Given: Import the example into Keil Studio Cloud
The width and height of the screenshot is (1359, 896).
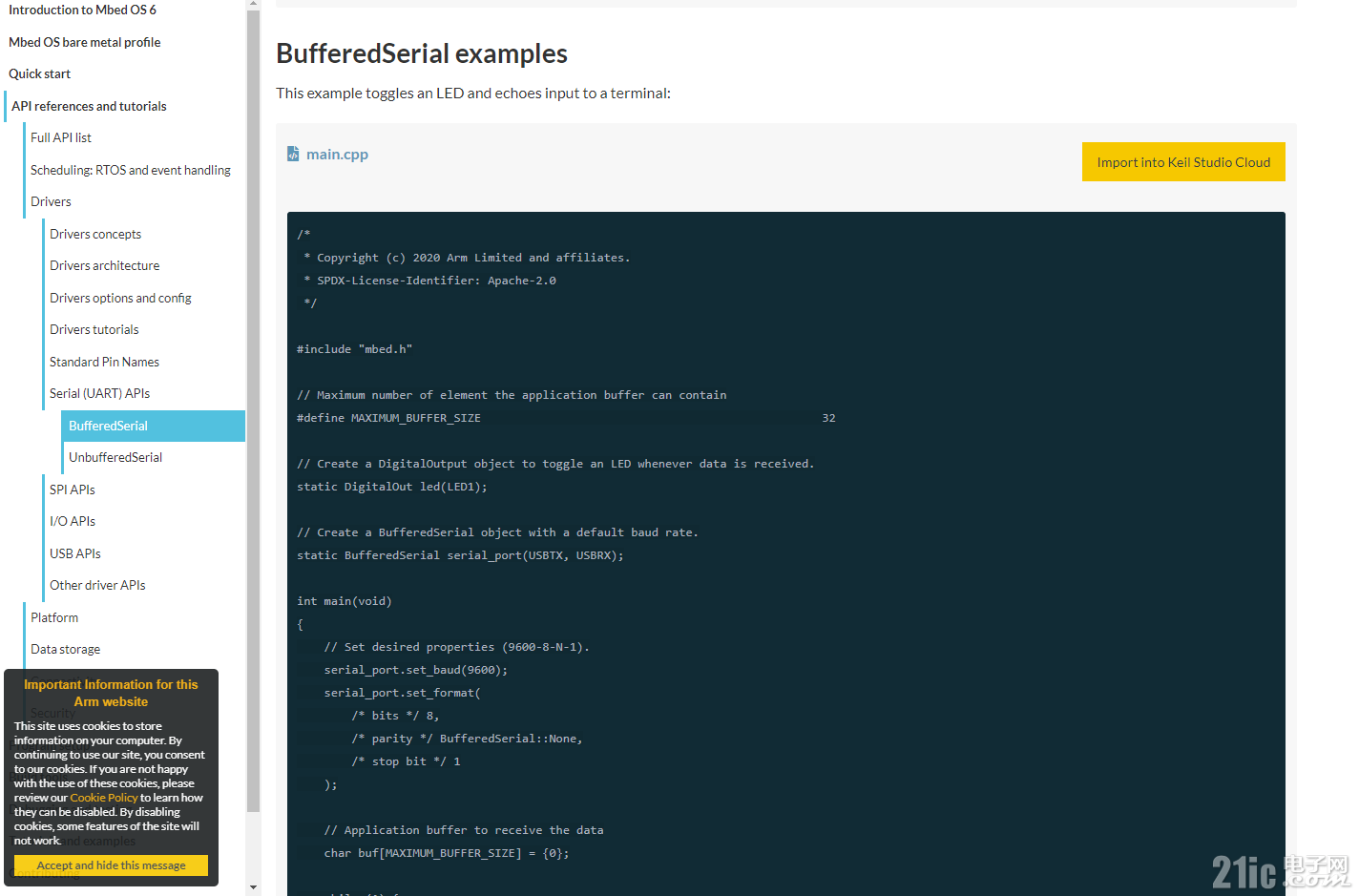Looking at the screenshot, I should (x=1183, y=161).
